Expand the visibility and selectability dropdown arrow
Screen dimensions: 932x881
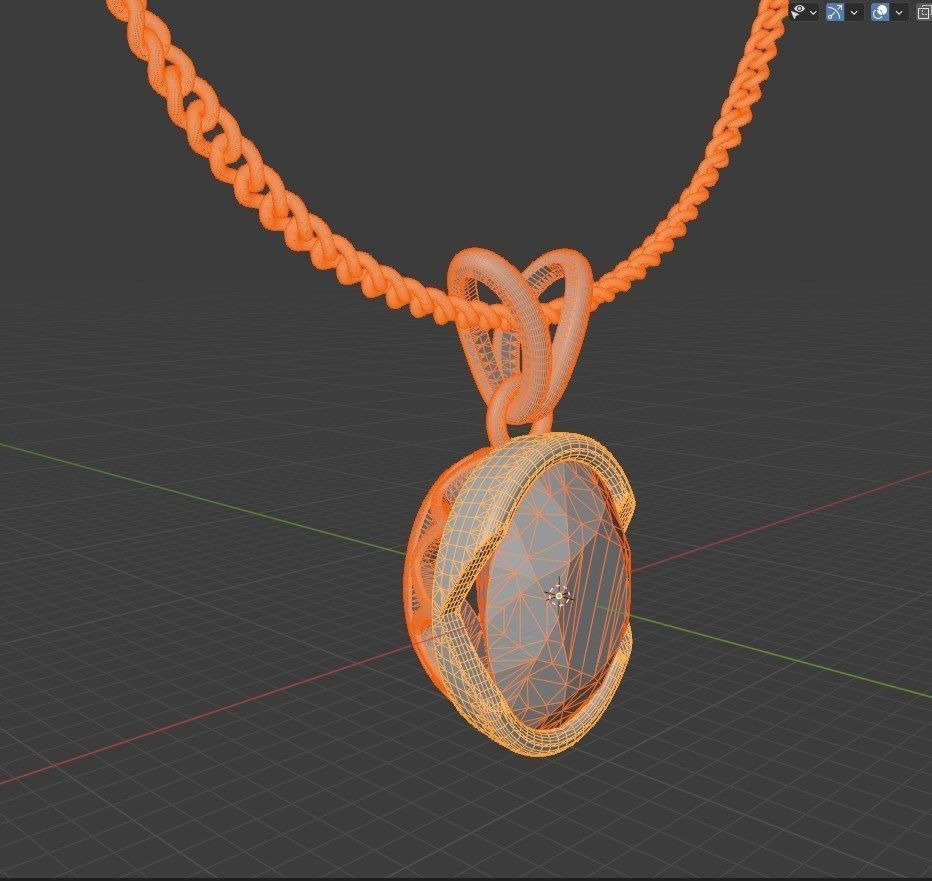(813, 12)
